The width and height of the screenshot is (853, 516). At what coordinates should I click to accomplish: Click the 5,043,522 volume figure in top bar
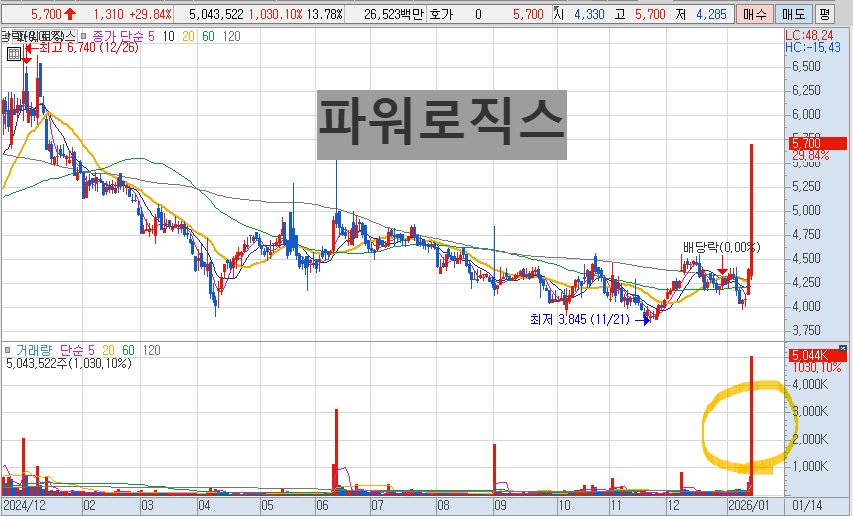(216, 14)
